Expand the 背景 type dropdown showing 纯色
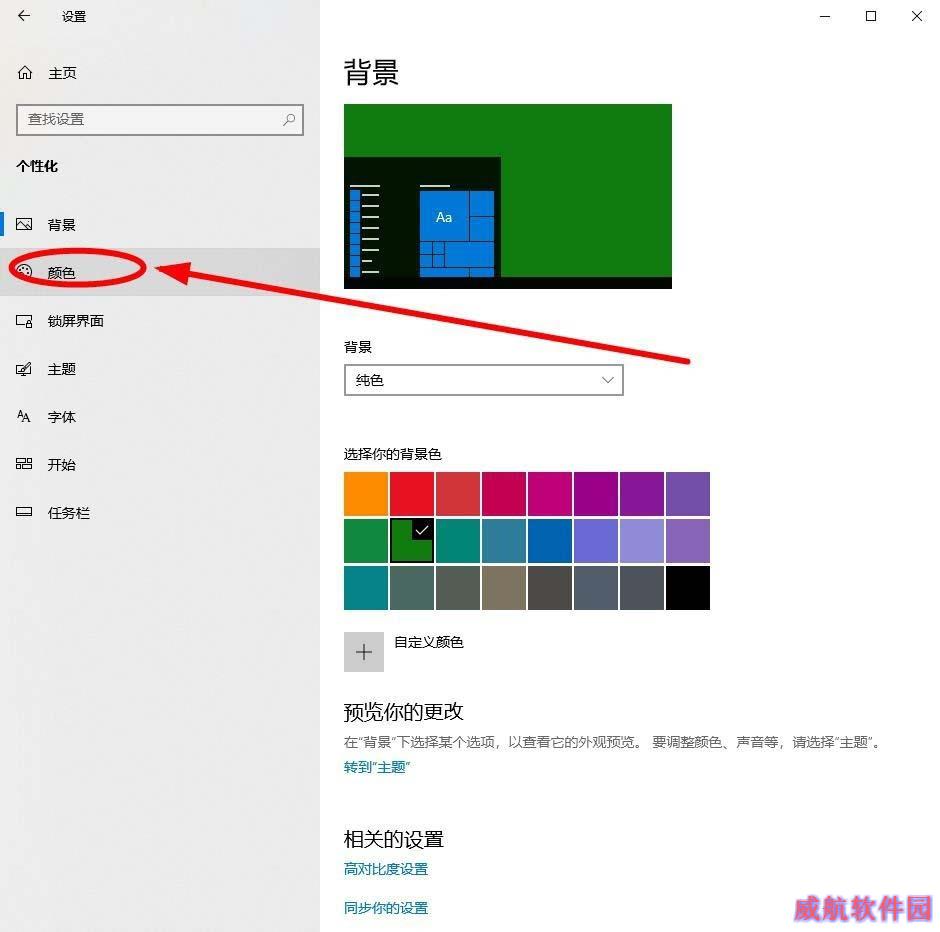The width and height of the screenshot is (940, 932). coord(484,380)
